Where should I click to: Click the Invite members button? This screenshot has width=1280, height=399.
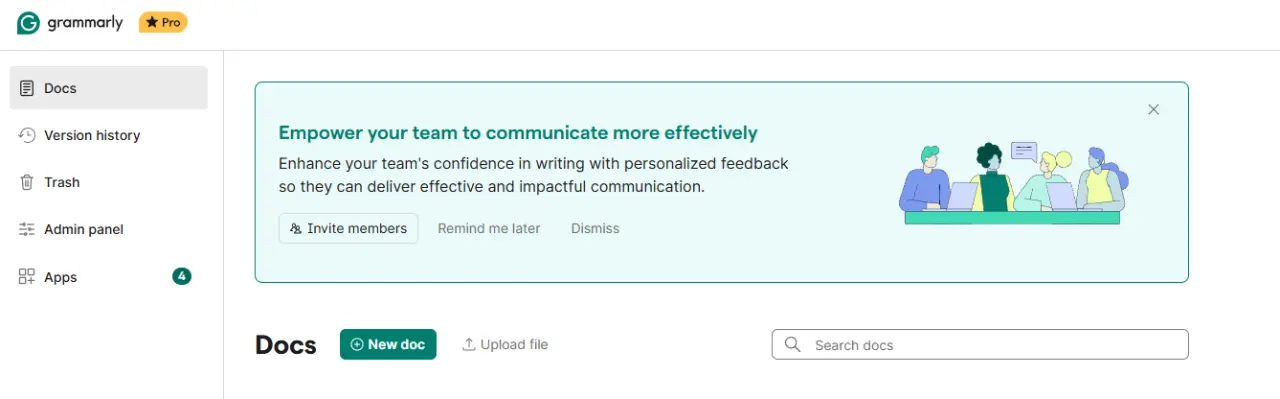pyautogui.click(x=348, y=228)
